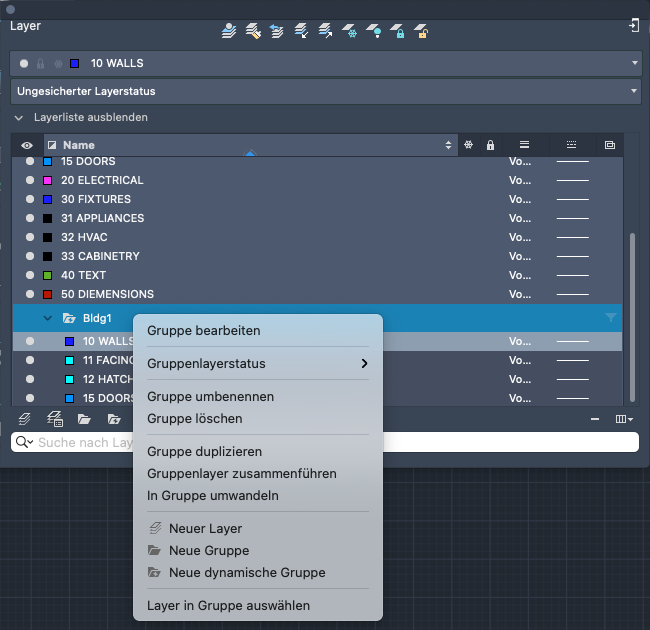This screenshot has height=630, width=650.
Task: Toggle visibility of 12 HATCH layer in Bldg1
Action: (x=30, y=379)
